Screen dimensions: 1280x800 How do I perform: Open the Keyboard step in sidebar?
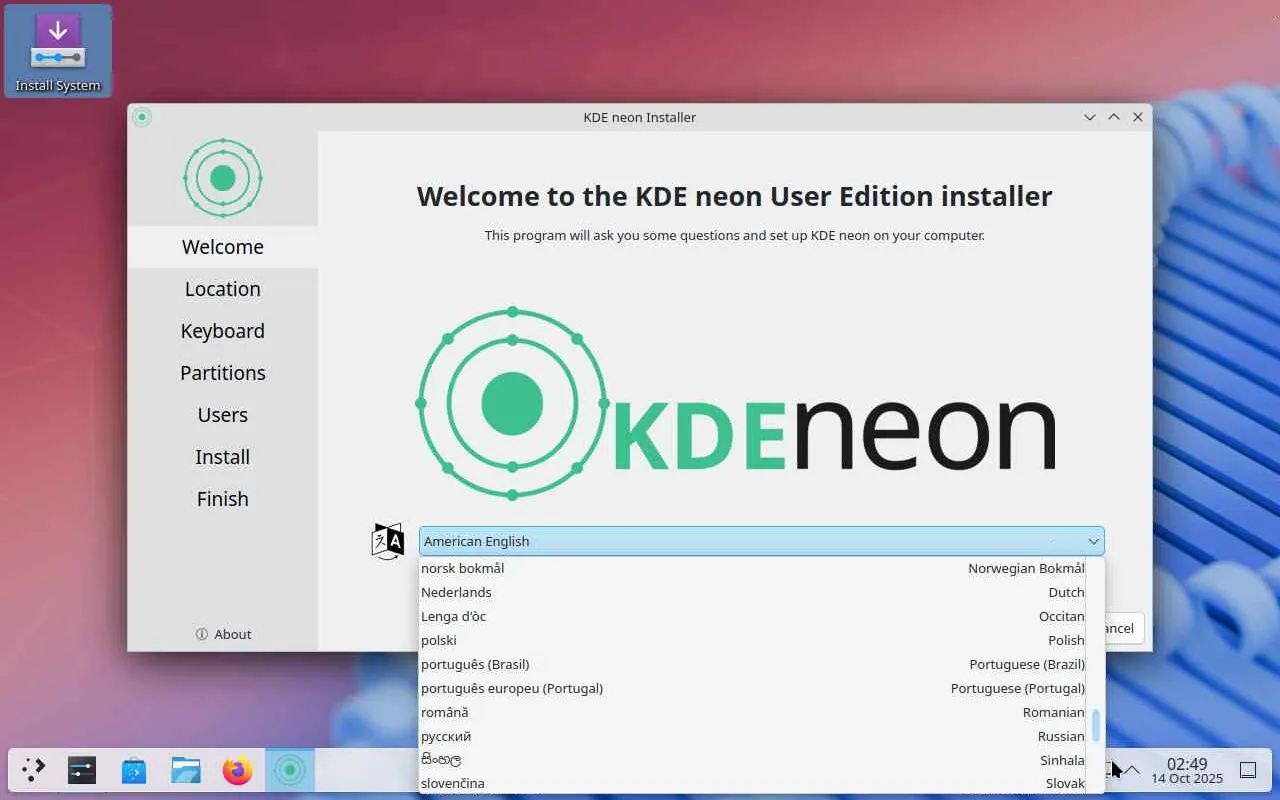coord(222,331)
